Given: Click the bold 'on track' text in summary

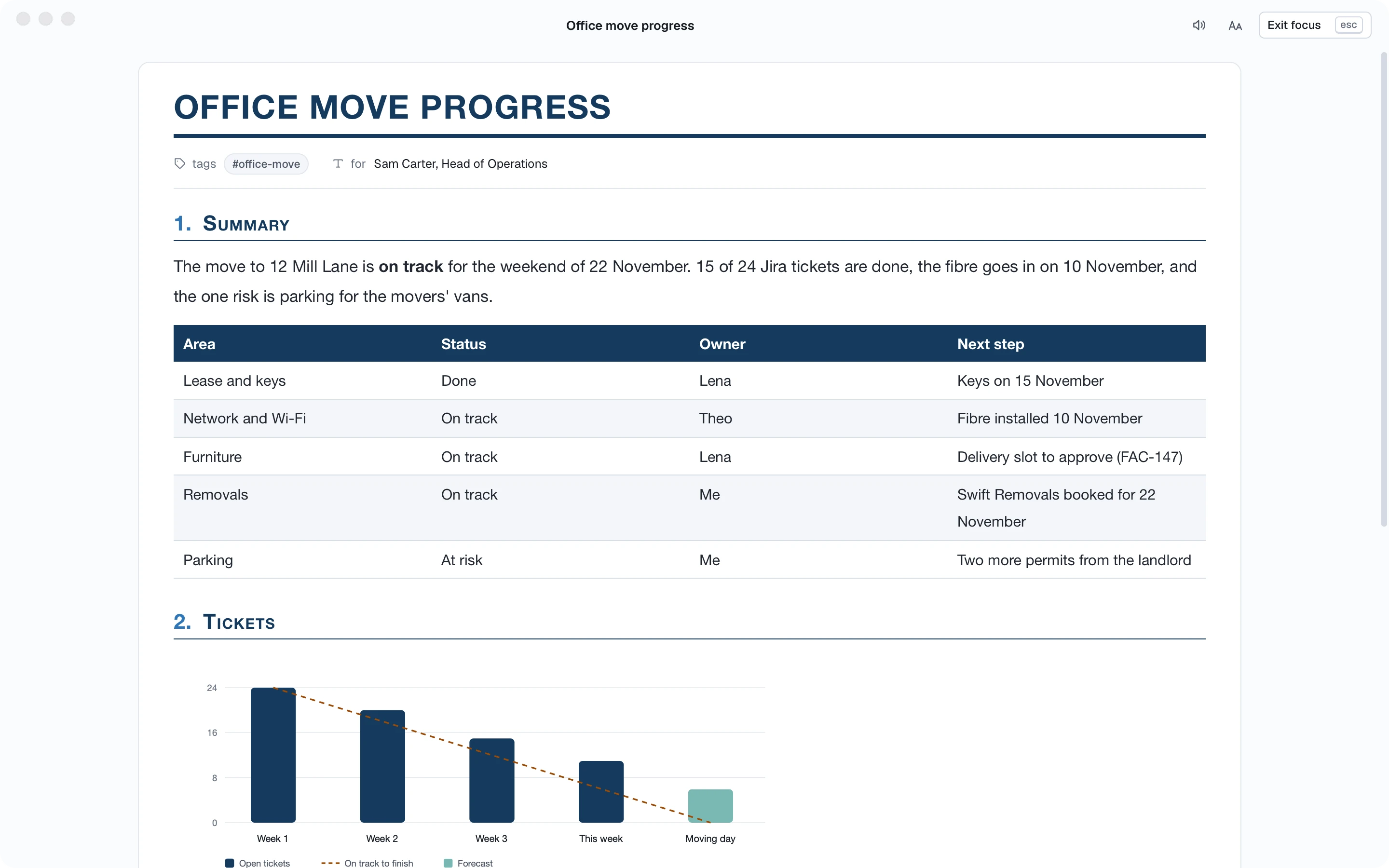Looking at the screenshot, I should click(x=410, y=266).
